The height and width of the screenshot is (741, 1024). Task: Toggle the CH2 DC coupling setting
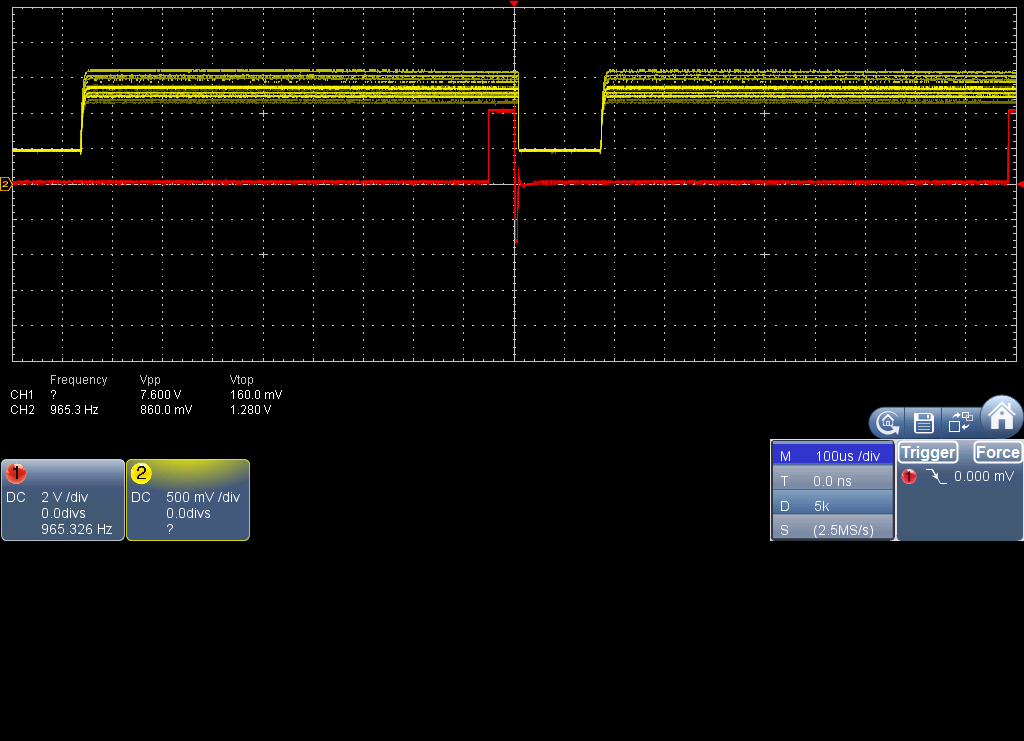140,497
